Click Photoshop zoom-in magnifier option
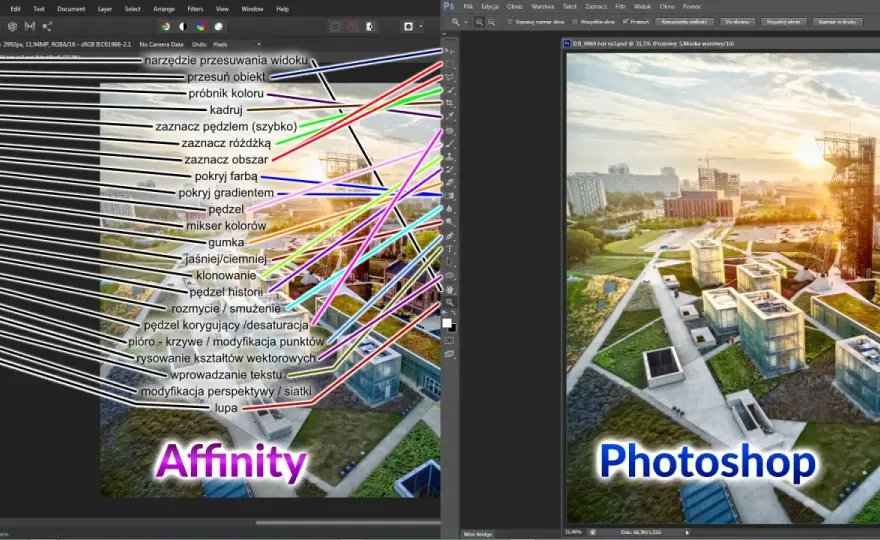The image size is (880, 540). [479, 22]
